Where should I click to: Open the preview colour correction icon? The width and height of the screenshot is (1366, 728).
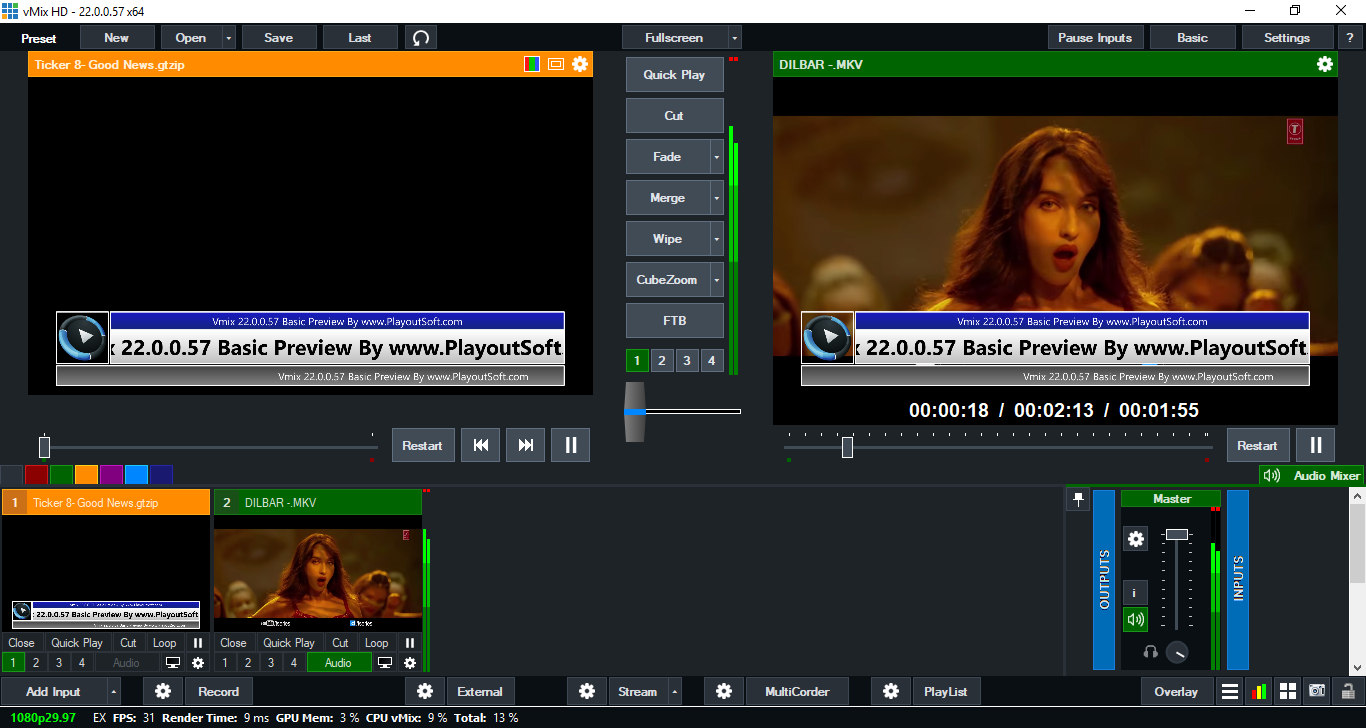coord(532,64)
